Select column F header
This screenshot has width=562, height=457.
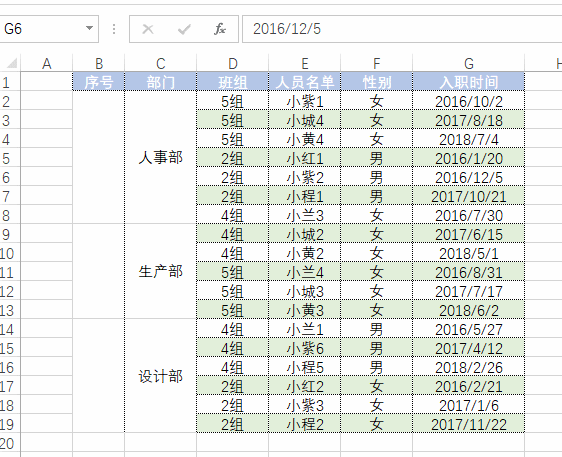click(377, 64)
